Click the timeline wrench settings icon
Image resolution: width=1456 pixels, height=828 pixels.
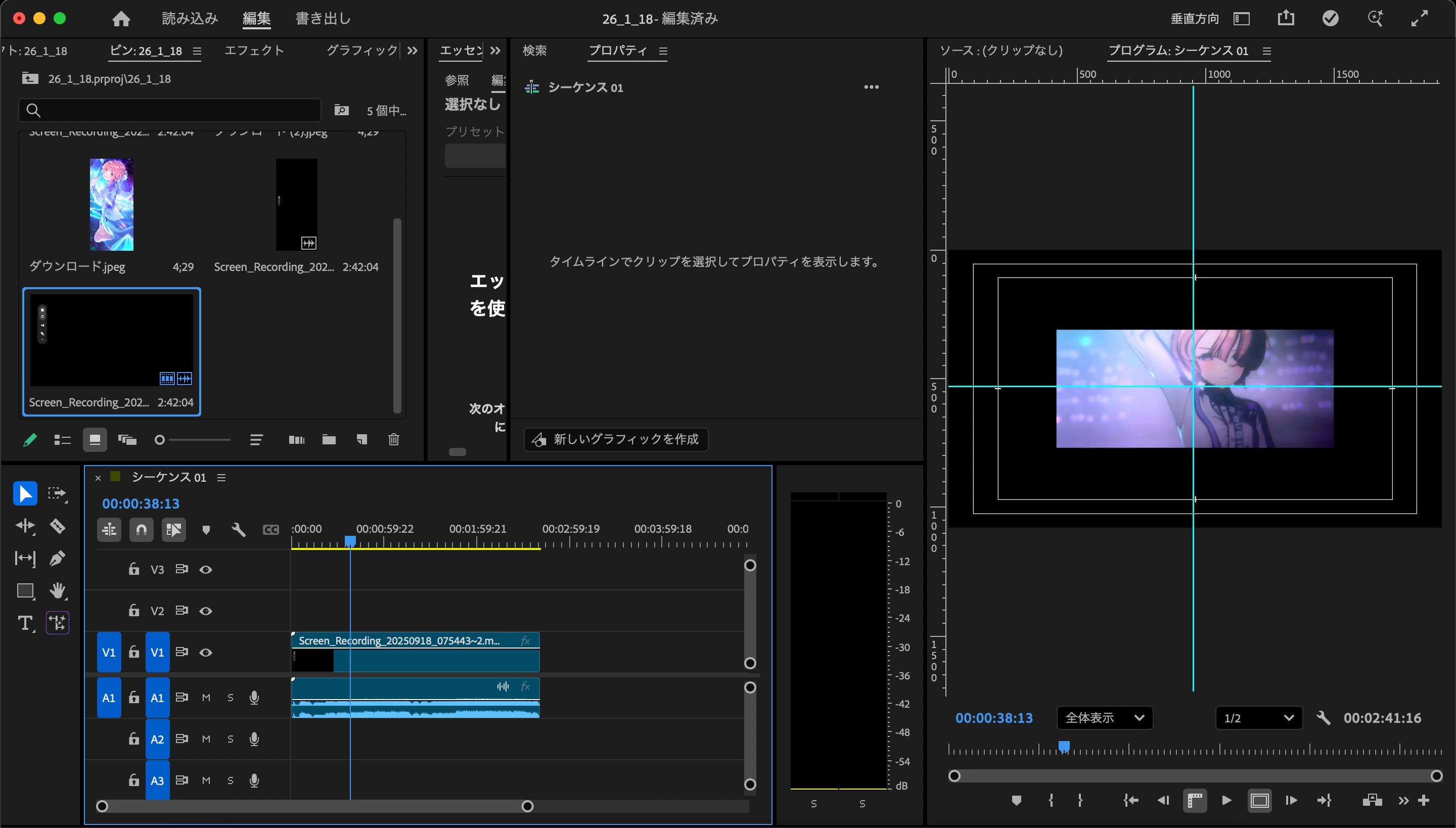coord(238,530)
